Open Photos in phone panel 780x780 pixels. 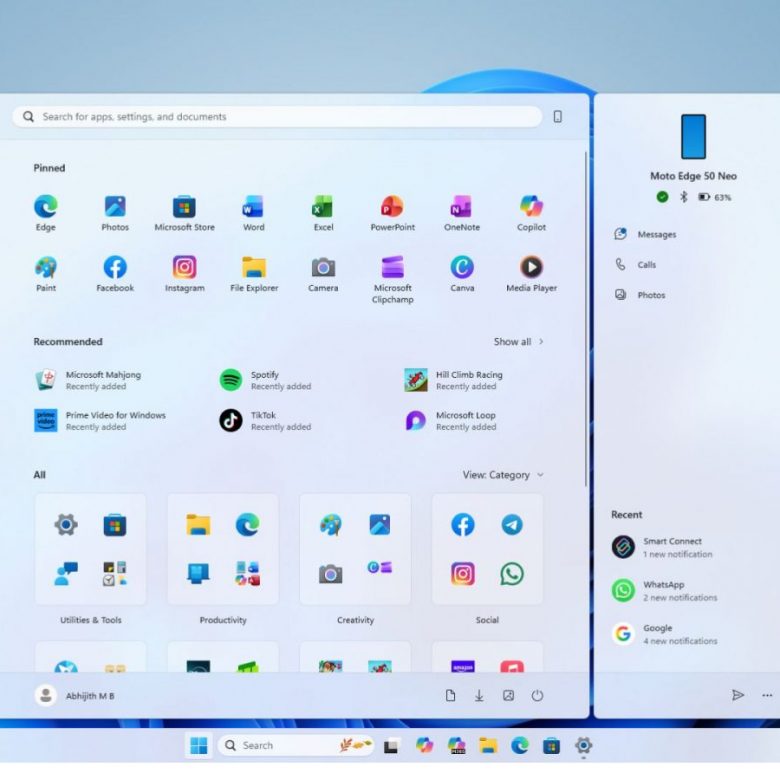[641, 295]
